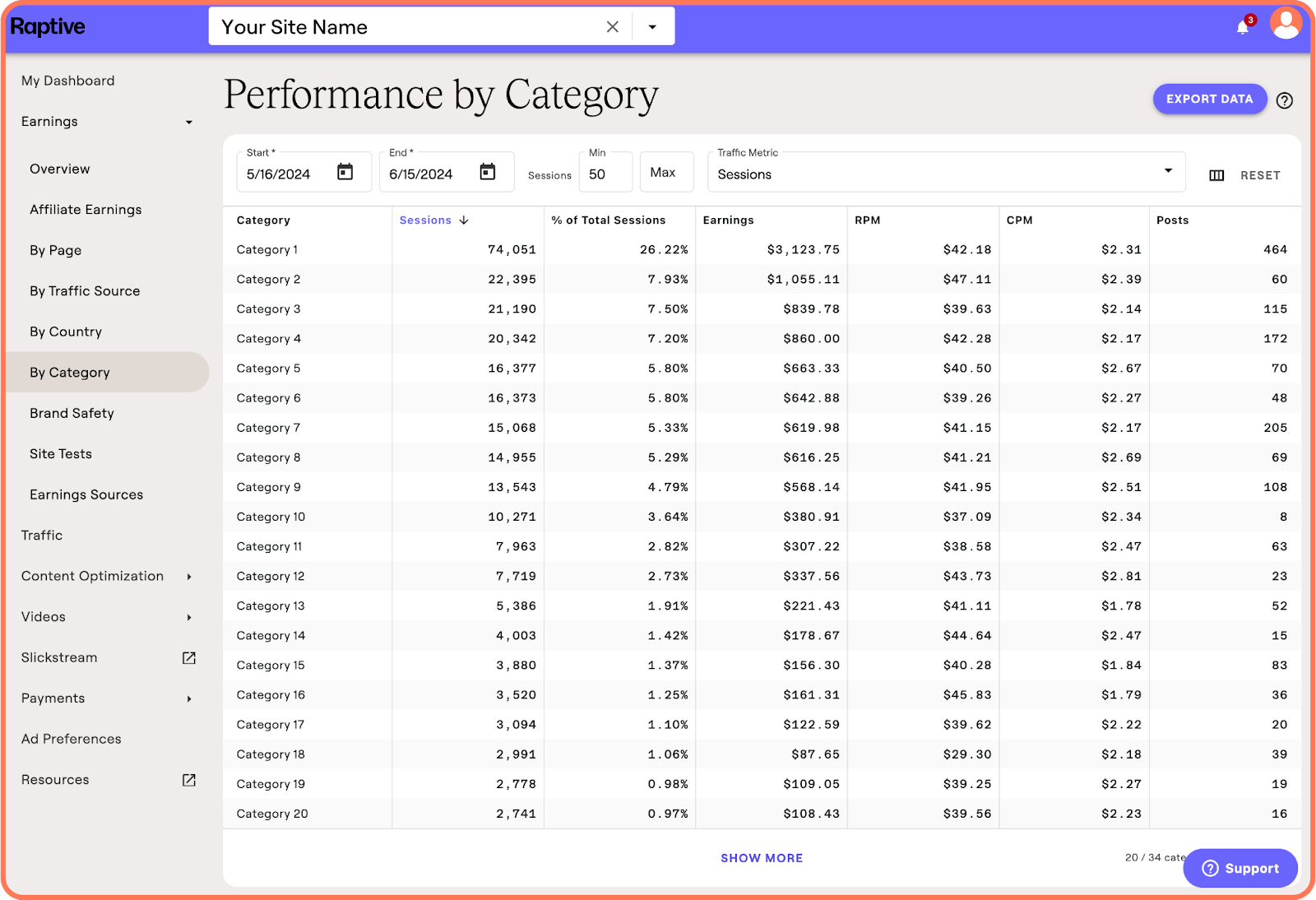Click the Resources external link icon
1316x900 pixels.
(x=189, y=780)
